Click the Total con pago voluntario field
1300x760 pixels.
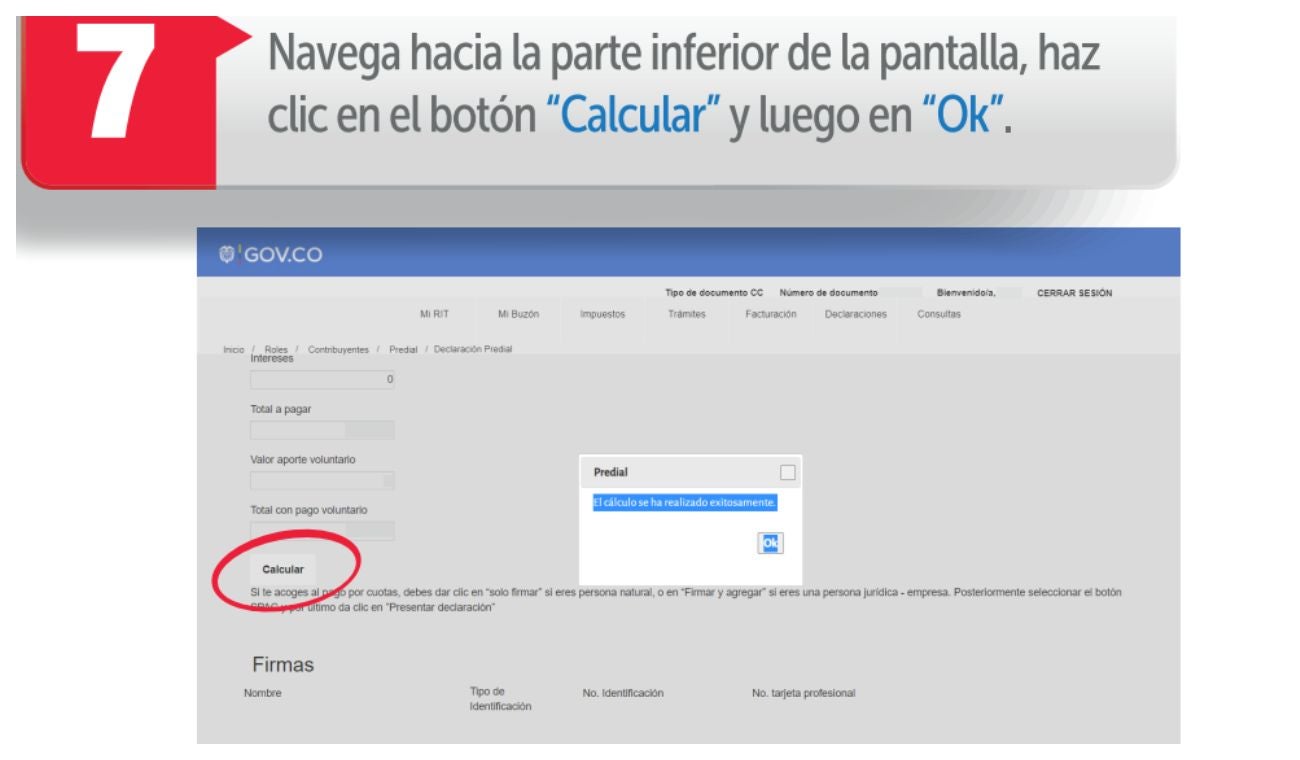(x=322, y=531)
